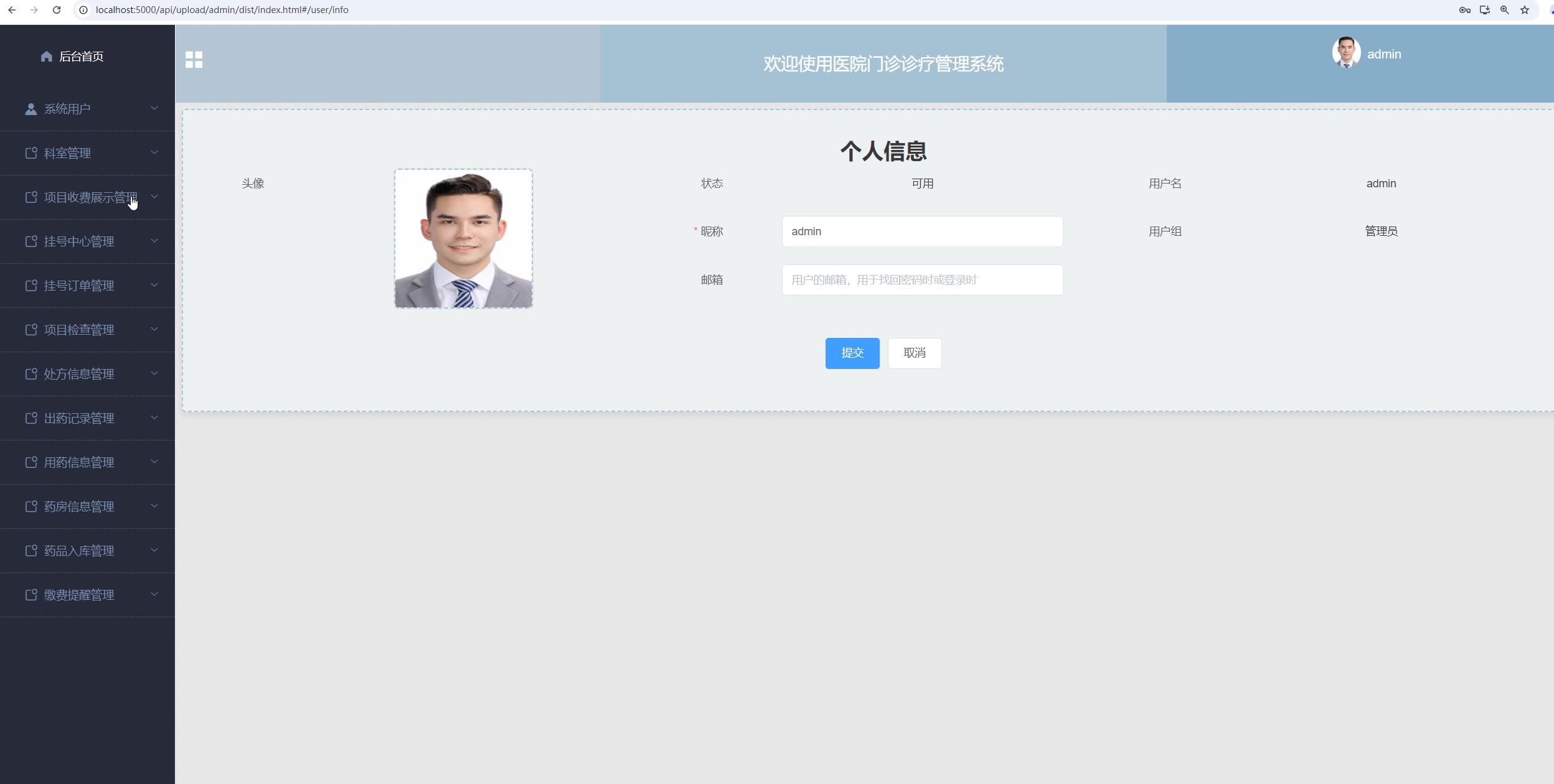This screenshot has height=784, width=1554.
Task: Focus the 昵称 nickname input field
Action: pos(922,231)
